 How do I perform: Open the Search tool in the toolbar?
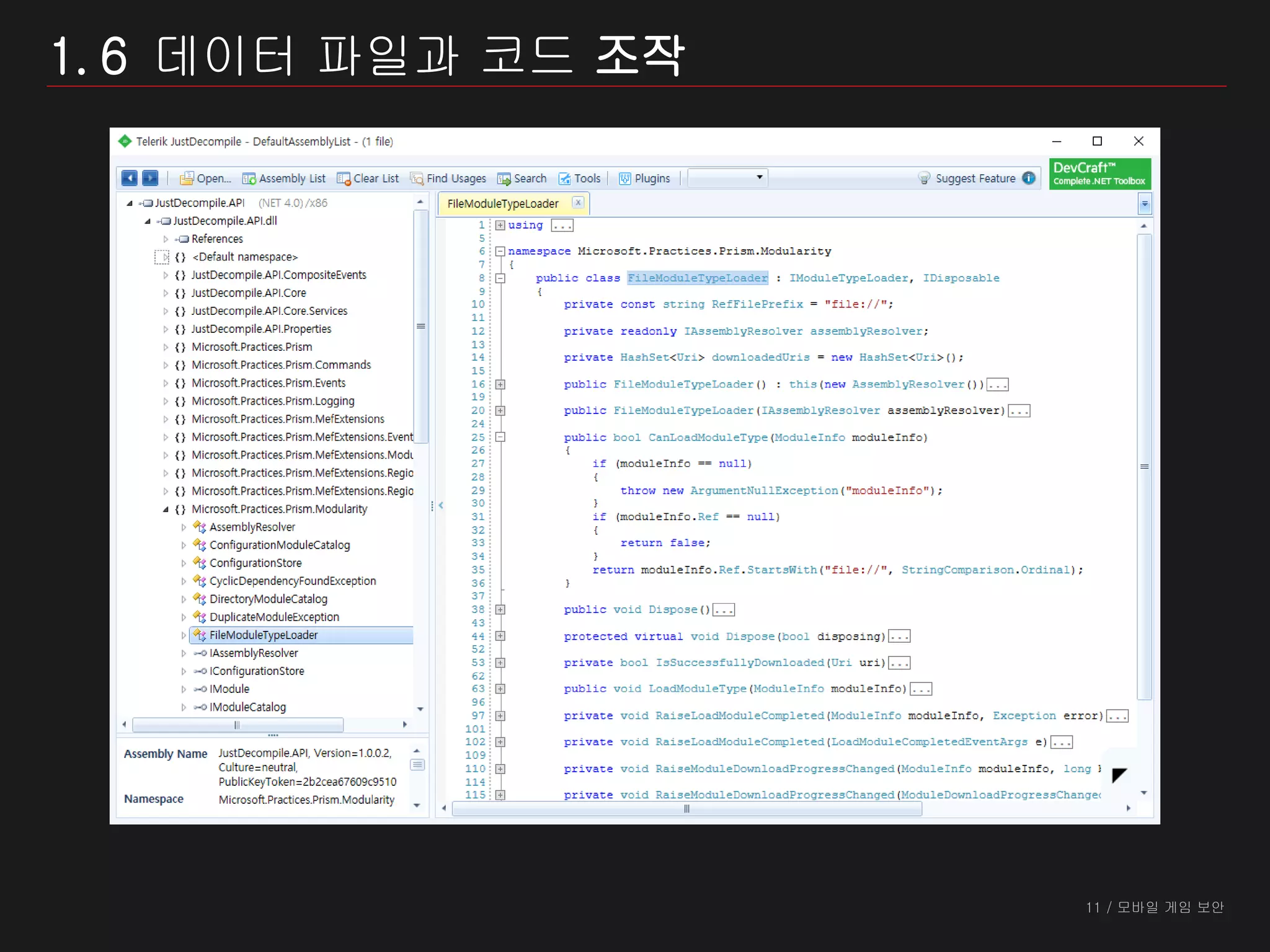(x=522, y=178)
